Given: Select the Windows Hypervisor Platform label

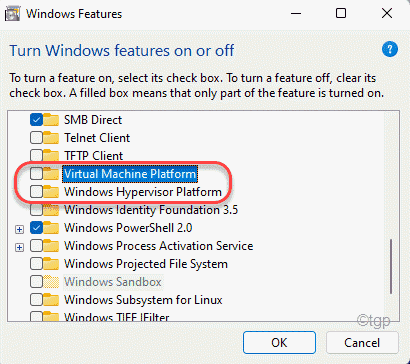Looking at the screenshot, I should (x=143, y=192).
